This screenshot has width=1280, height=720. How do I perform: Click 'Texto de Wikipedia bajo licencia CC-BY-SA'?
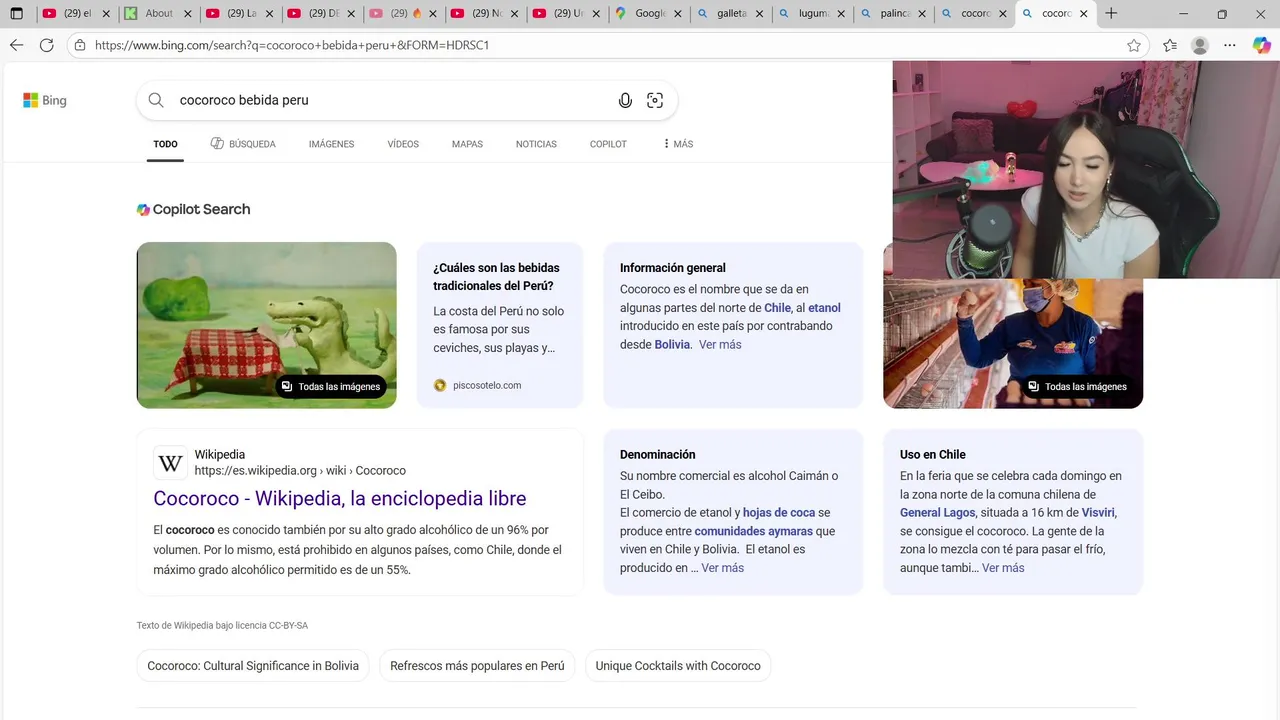click(222, 626)
